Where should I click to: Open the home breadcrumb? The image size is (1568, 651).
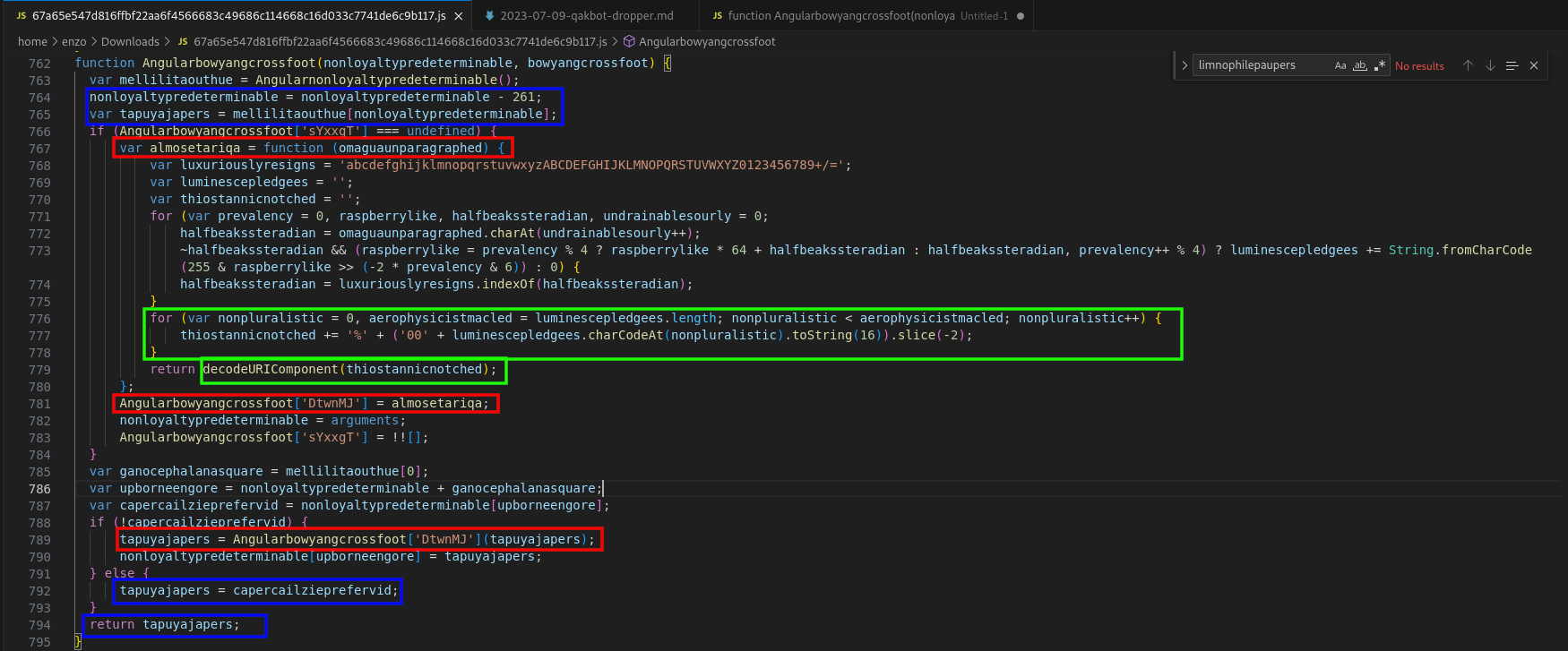coord(32,41)
